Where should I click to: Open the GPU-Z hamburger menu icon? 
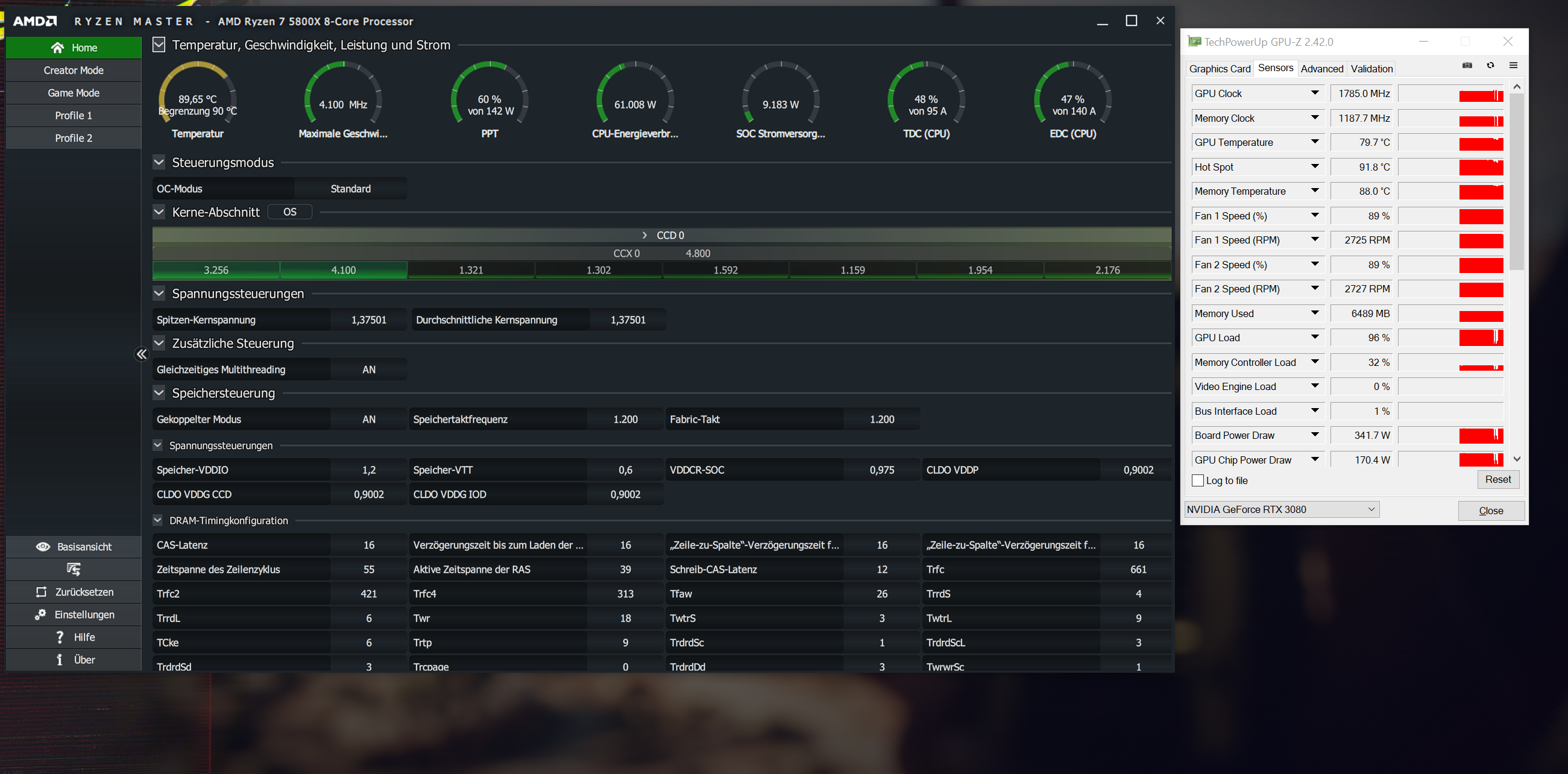pyautogui.click(x=1513, y=66)
